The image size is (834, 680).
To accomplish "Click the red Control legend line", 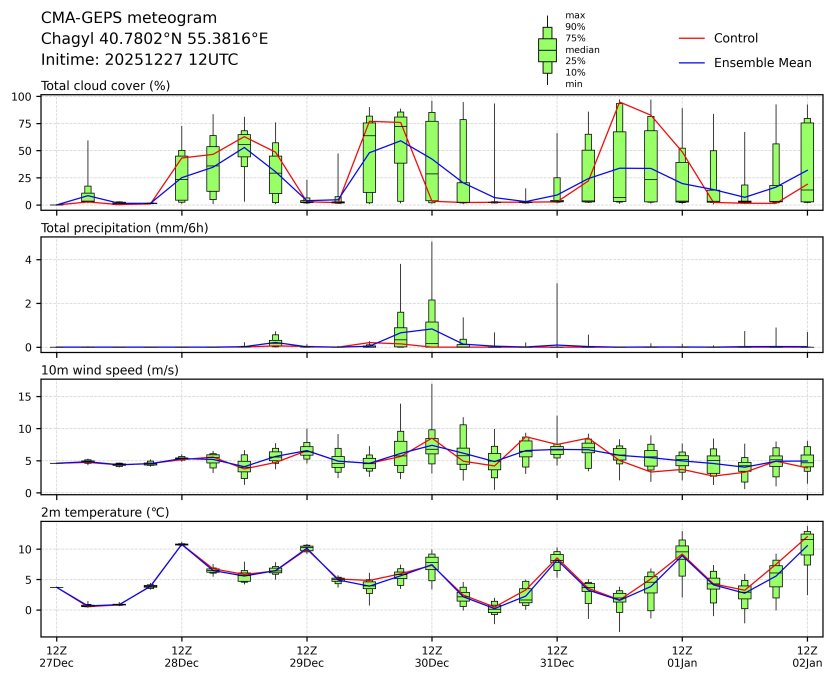I will tap(692, 38).
